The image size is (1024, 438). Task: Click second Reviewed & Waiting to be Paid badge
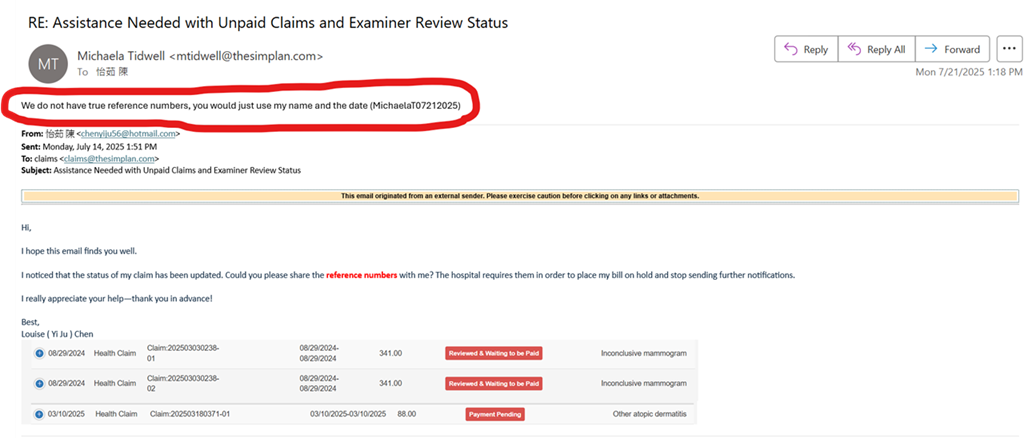click(494, 383)
